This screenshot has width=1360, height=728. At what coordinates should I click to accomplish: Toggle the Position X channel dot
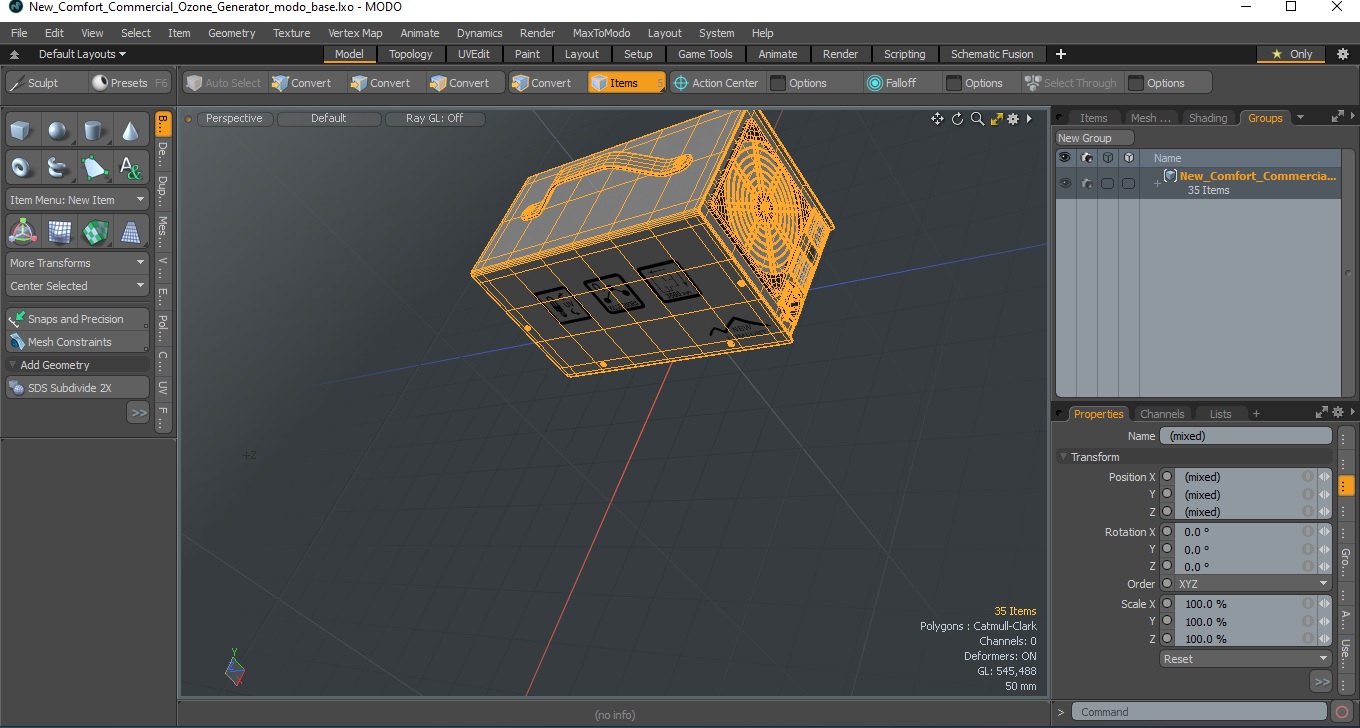click(1167, 477)
